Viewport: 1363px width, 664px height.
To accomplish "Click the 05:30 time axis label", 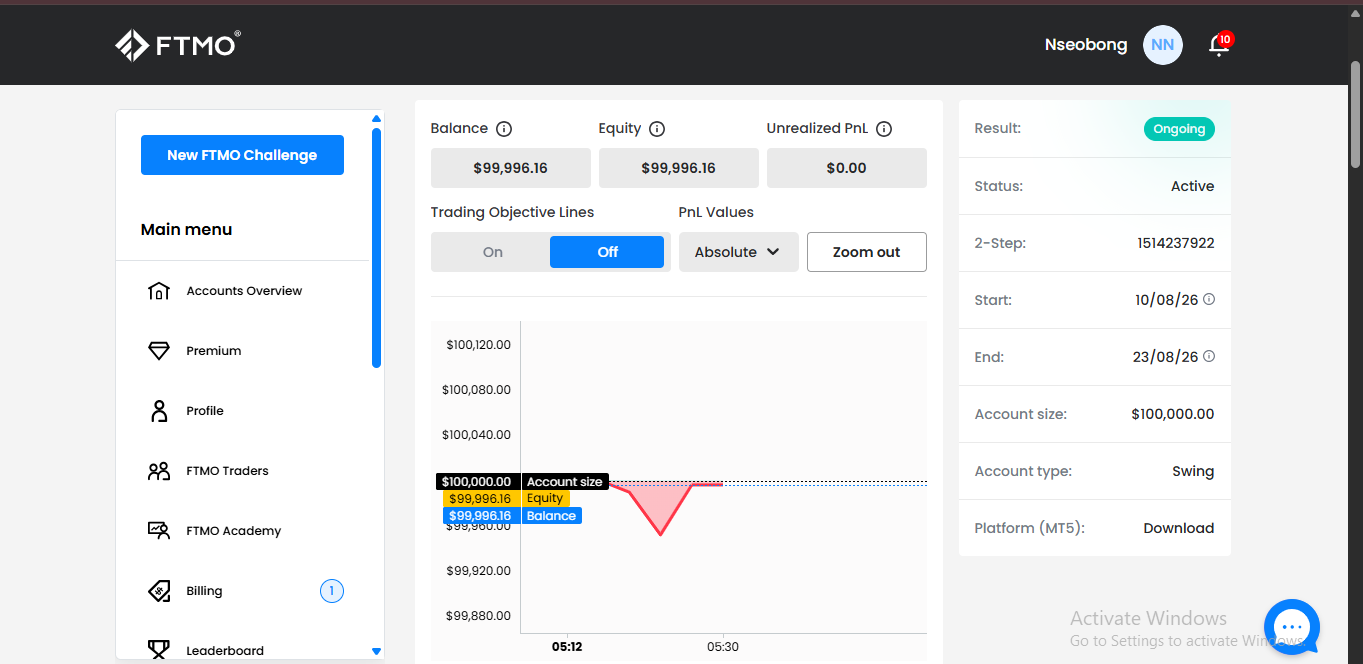I will pyautogui.click(x=723, y=647).
